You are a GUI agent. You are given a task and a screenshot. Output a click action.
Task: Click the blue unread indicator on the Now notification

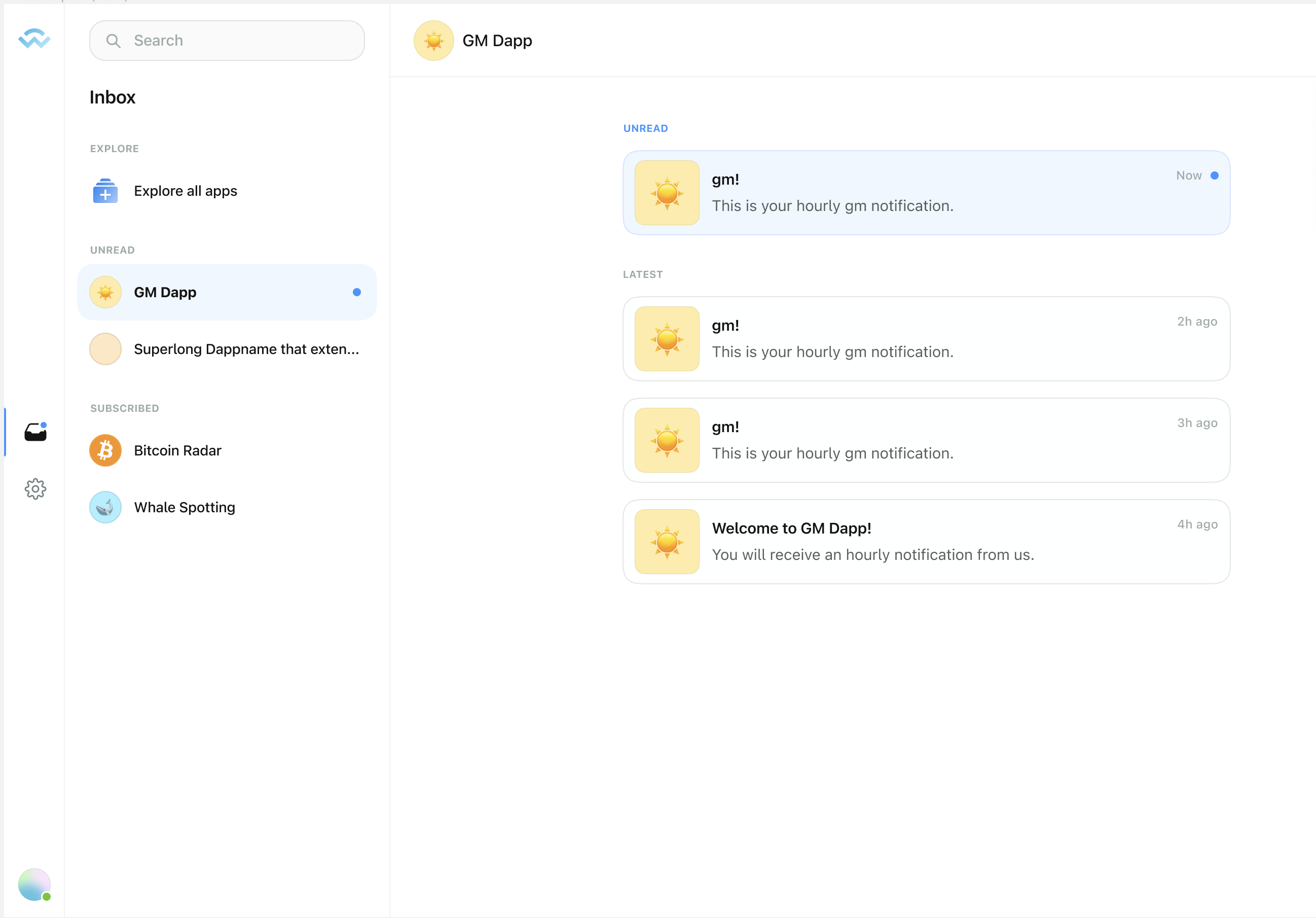[x=1215, y=175]
